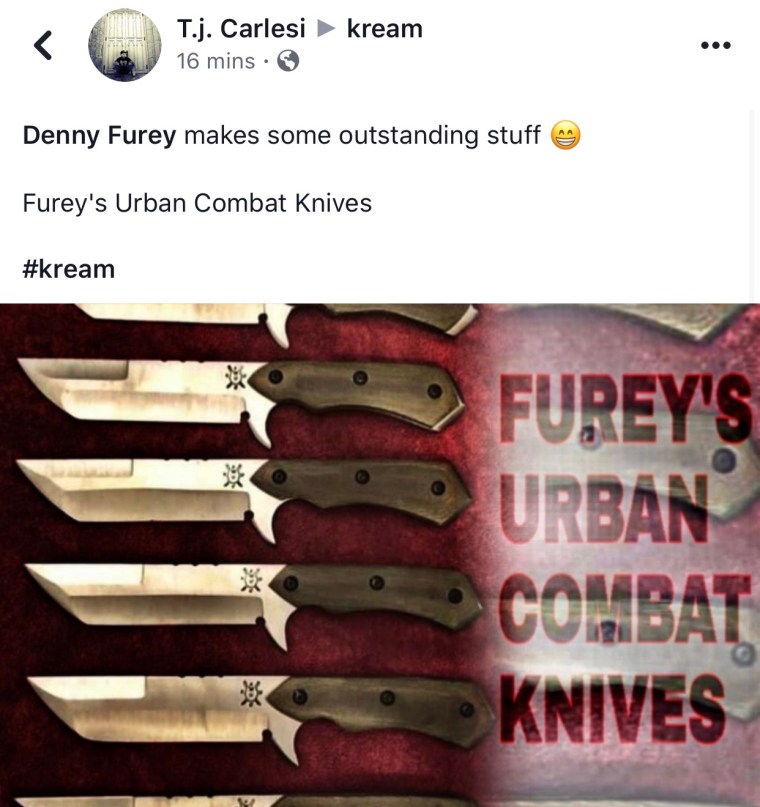Viewport: 760px width, 807px height.
Task: Select the Furey's Urban Combat Knives caption line
Action: tap(197, 203)
